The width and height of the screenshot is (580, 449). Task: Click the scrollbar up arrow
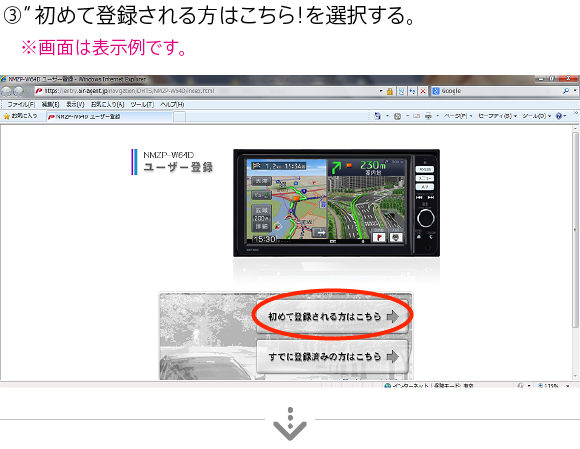click(575, 128)
